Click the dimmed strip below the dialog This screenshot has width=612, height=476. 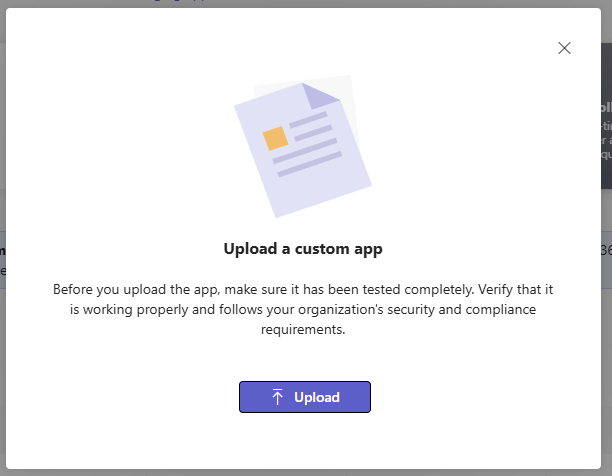pyautogui.click(x=300, y=472)
